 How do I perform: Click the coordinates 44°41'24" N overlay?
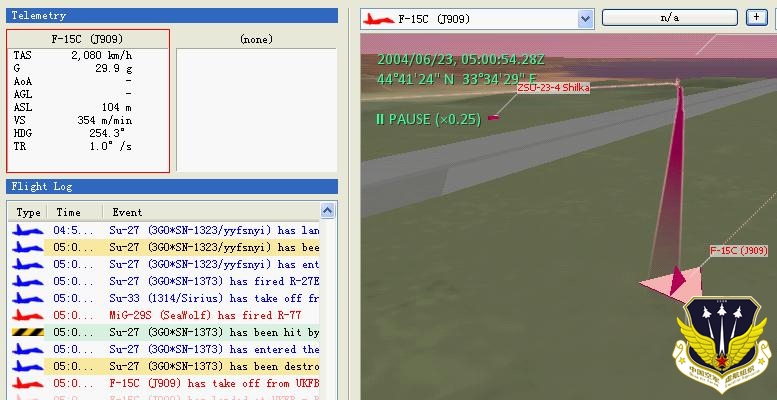pyautogui.click(x=417, y=79)
